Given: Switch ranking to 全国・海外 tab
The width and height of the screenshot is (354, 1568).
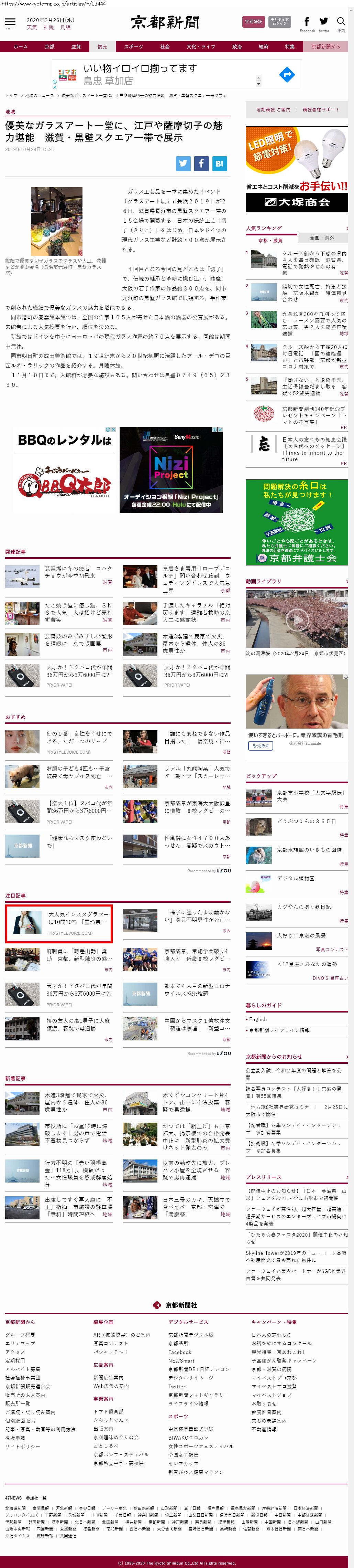Looking at the screenshot, I should [x=322, y=238].
